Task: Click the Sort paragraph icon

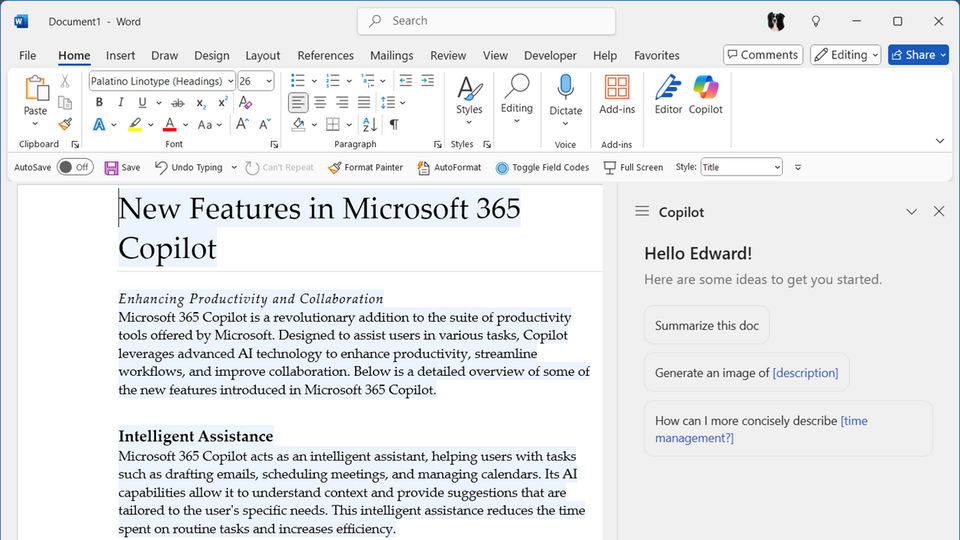Action: 370,125
